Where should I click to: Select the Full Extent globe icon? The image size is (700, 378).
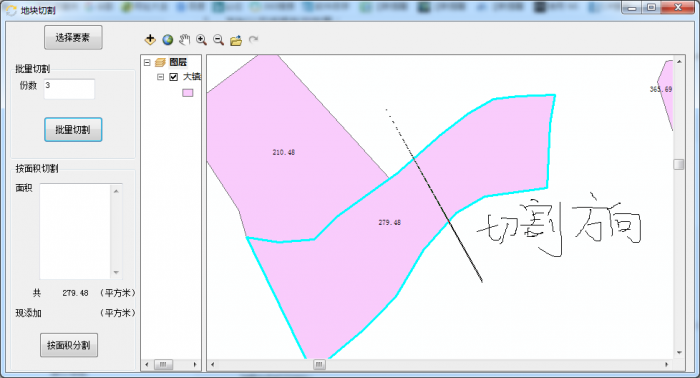coord(167,40)
